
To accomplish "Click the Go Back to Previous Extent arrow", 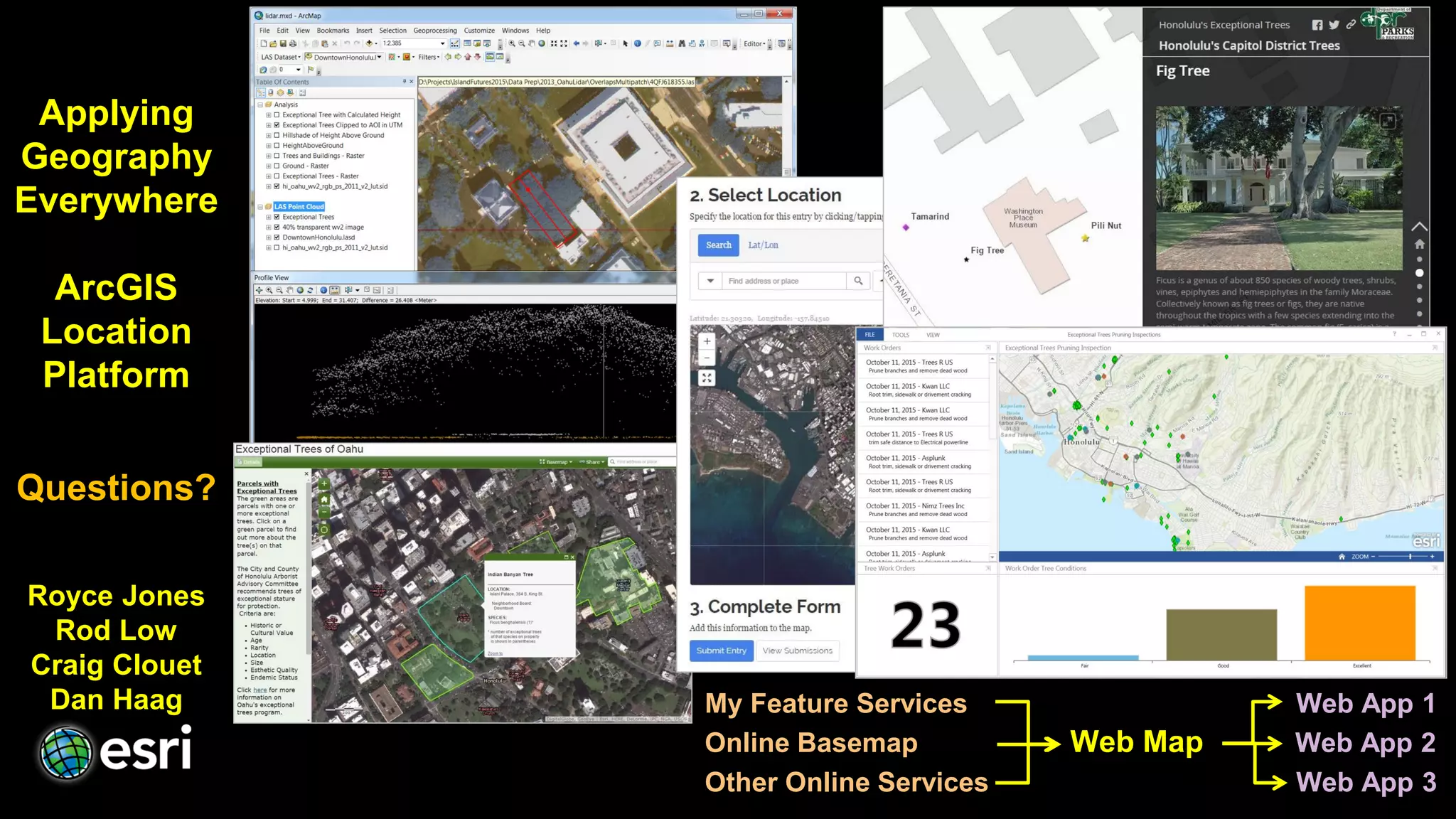I will tap(577, 43).
